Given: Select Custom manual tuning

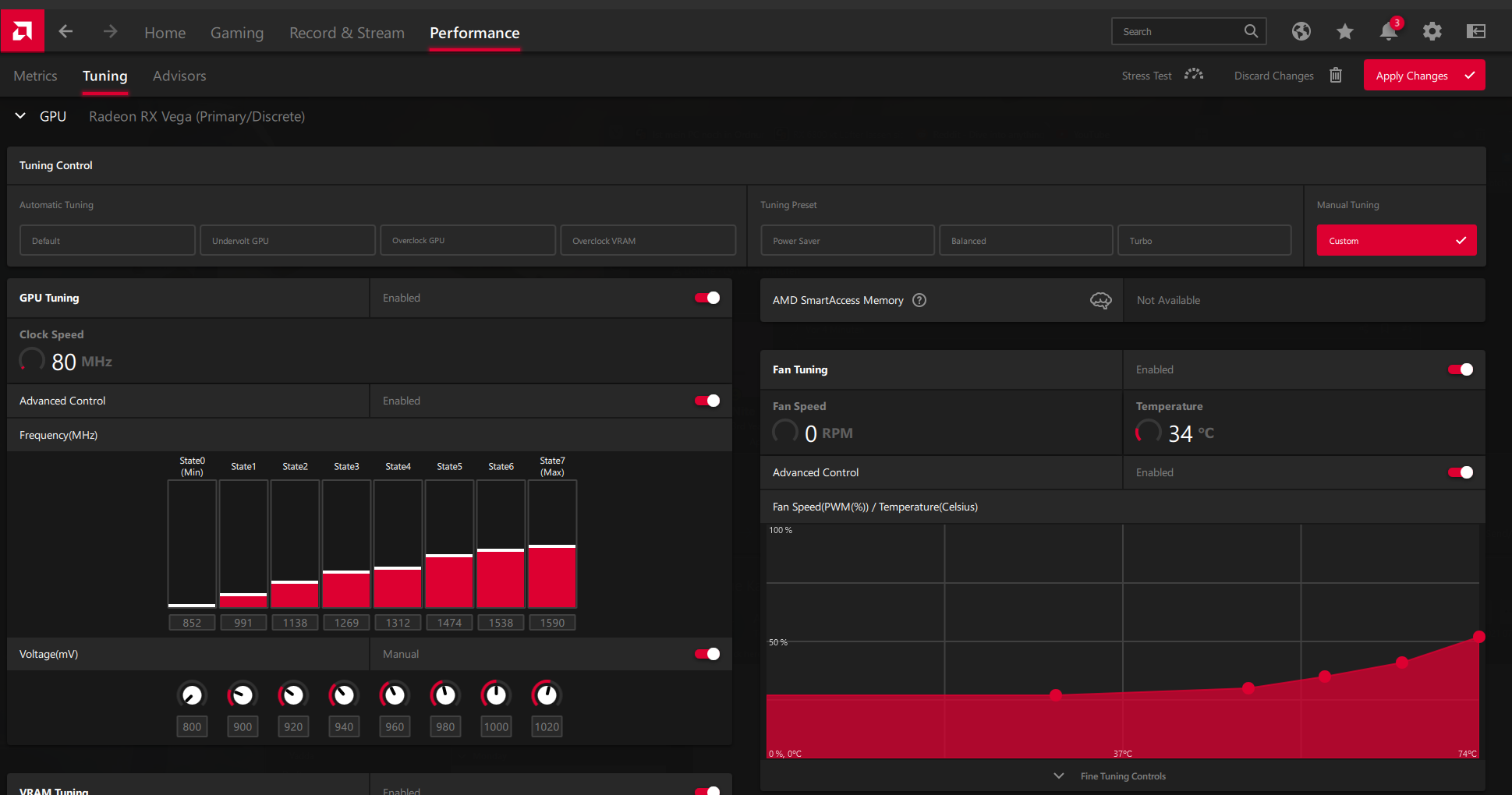Looking at the screenshot, I should coord(1397,240).
